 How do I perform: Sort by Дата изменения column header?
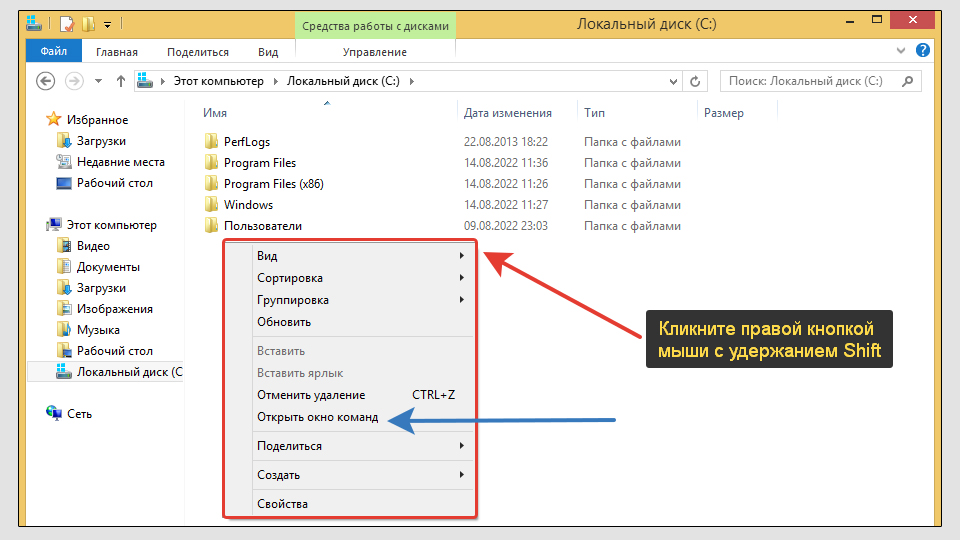[508, 113]
